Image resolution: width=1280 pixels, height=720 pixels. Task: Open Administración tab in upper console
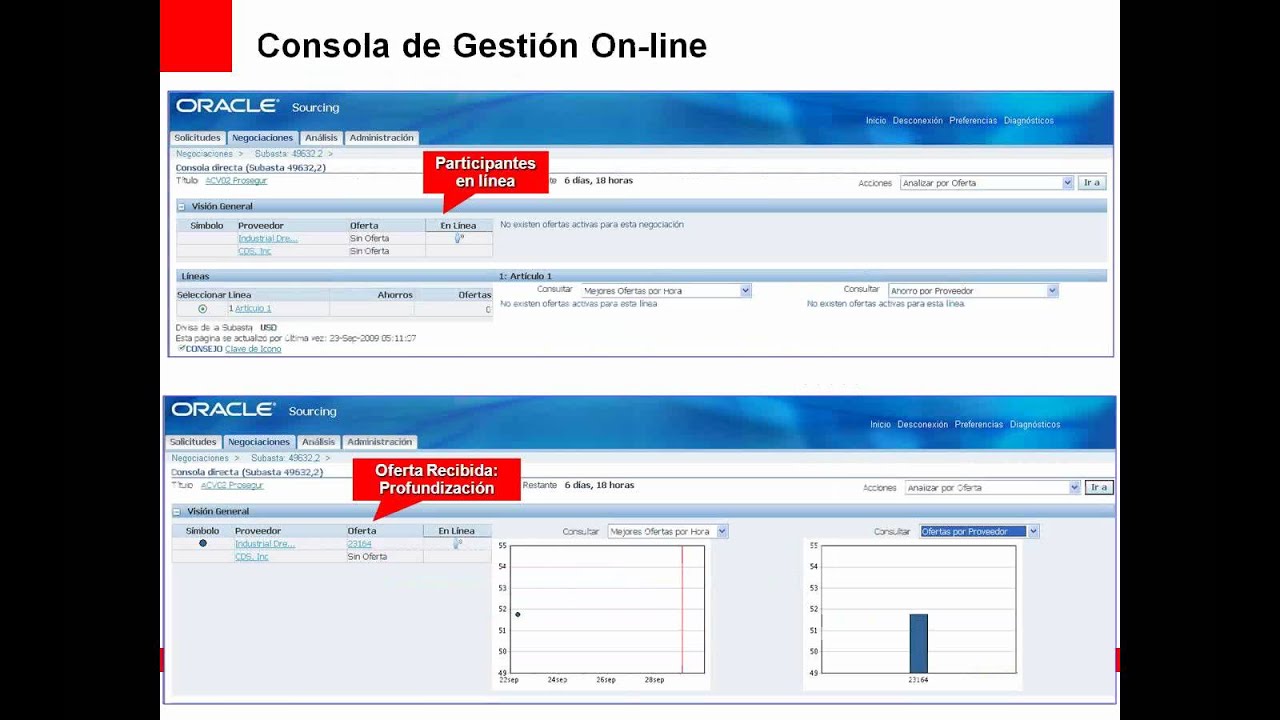[382, 138]
